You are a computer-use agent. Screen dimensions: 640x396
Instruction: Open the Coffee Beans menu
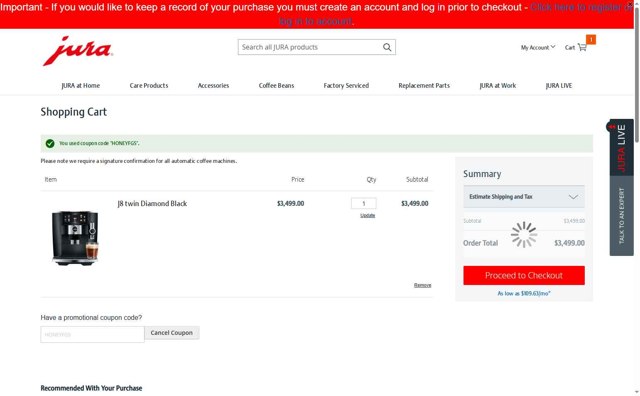(276, 85)
